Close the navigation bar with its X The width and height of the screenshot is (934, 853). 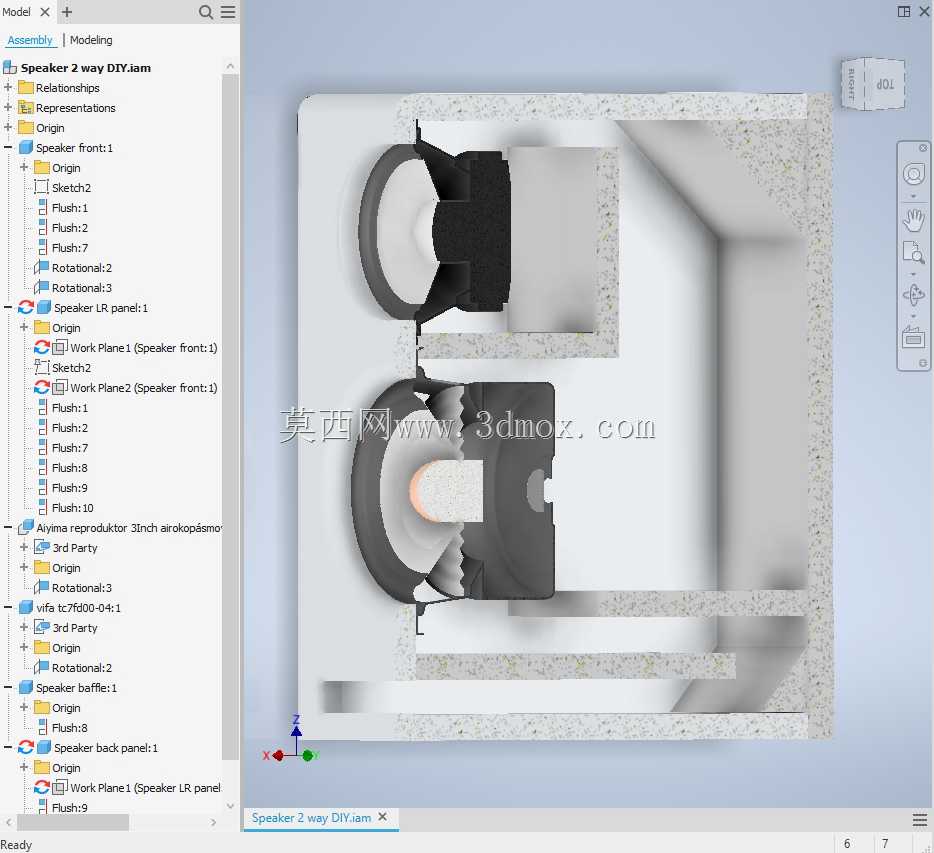pos(923,148)
